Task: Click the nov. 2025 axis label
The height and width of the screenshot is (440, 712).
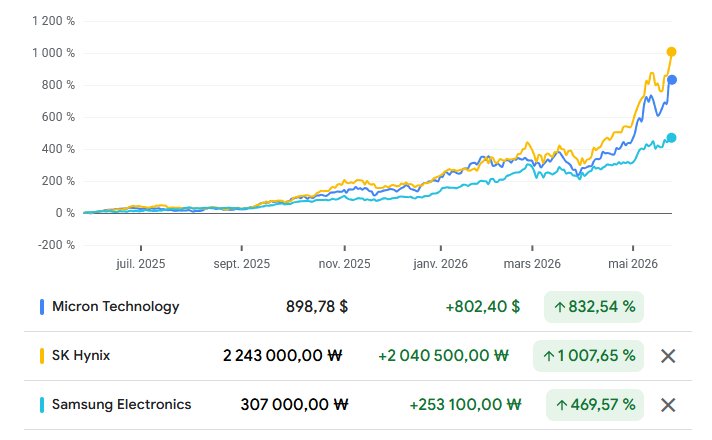Action: pyautogui.click(x=345, y=264)
